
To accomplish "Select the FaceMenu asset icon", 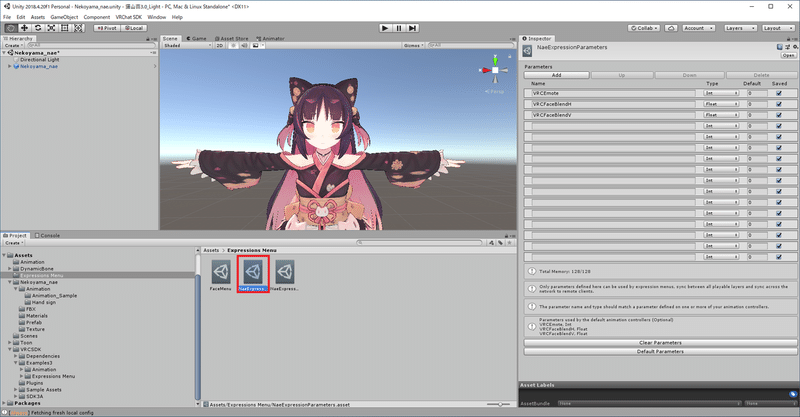I will pos(221,272).
